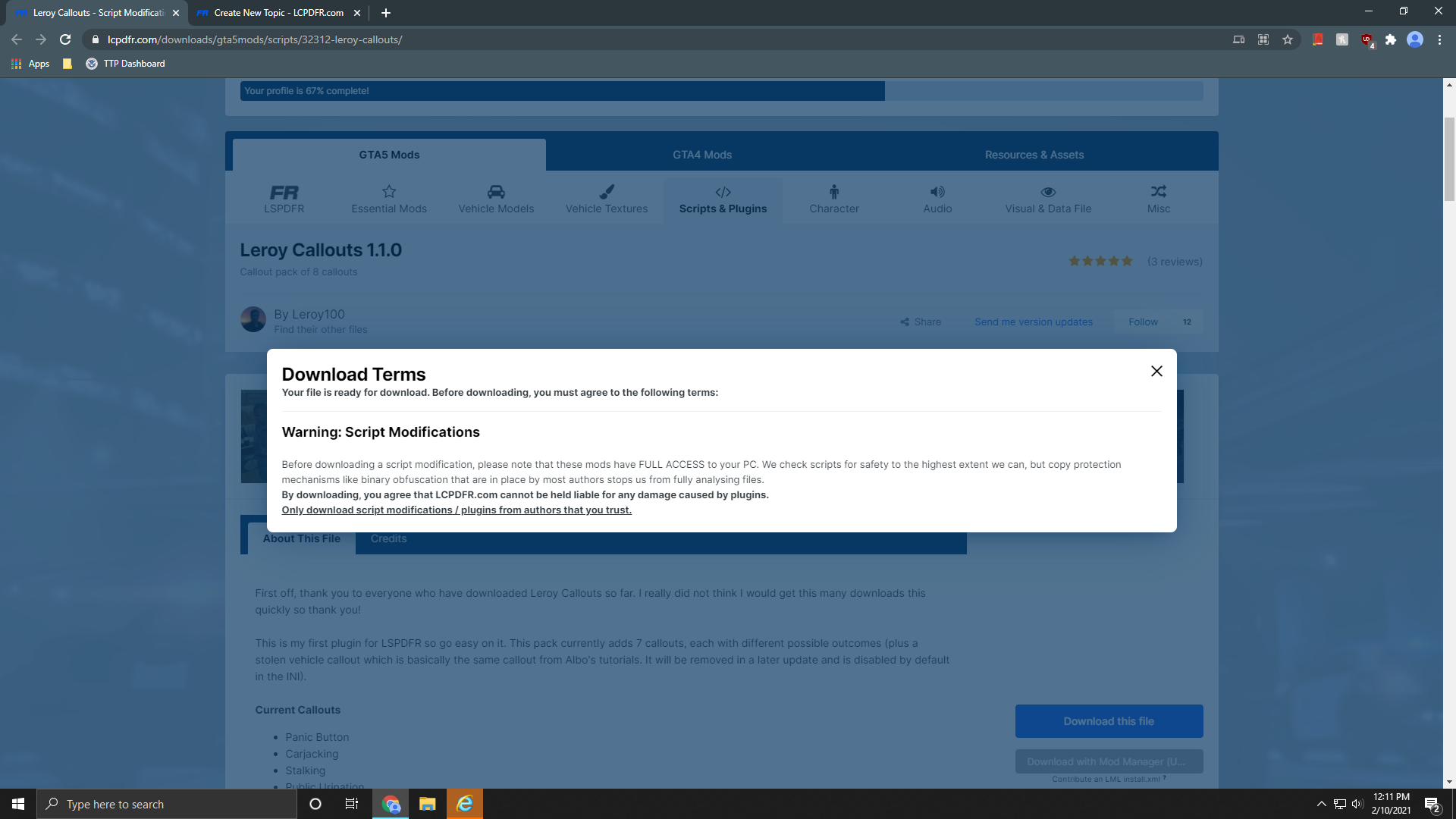Open the Audio speaker icon category
This screenshot has height=819, width=1456.
[937, 192]
